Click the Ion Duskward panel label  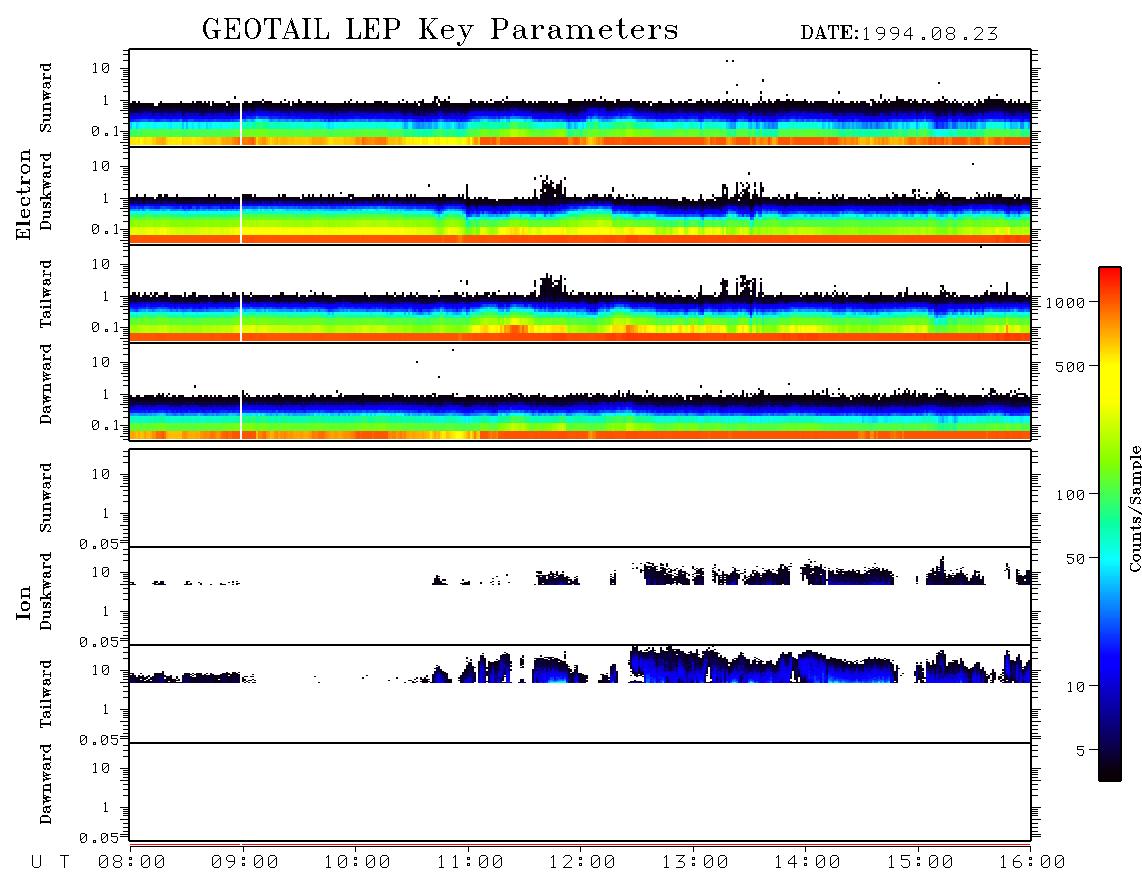point(45,591)
